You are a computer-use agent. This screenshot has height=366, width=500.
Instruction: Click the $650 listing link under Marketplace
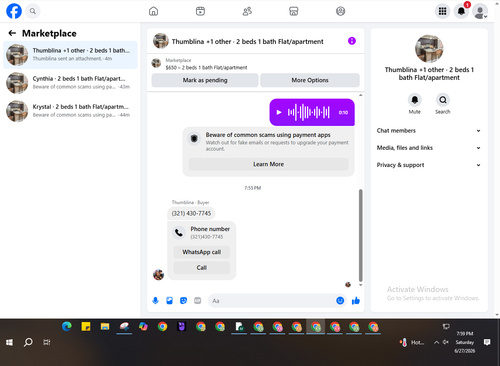206,67
